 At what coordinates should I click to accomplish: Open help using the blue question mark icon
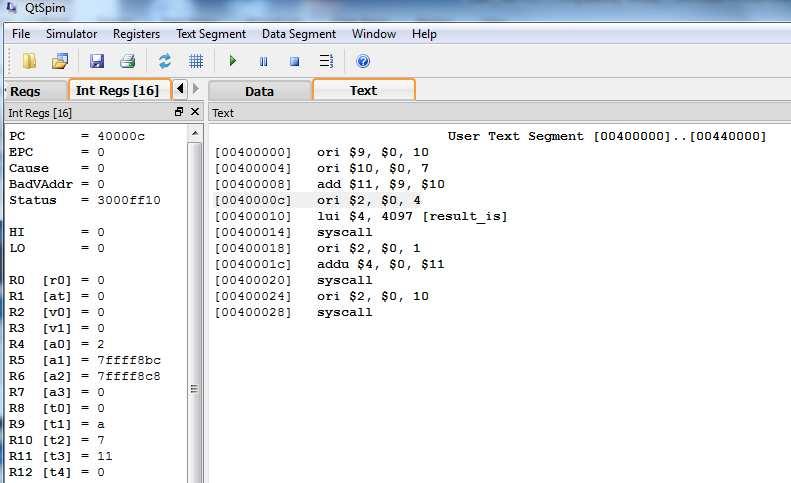tap(363, 61)
